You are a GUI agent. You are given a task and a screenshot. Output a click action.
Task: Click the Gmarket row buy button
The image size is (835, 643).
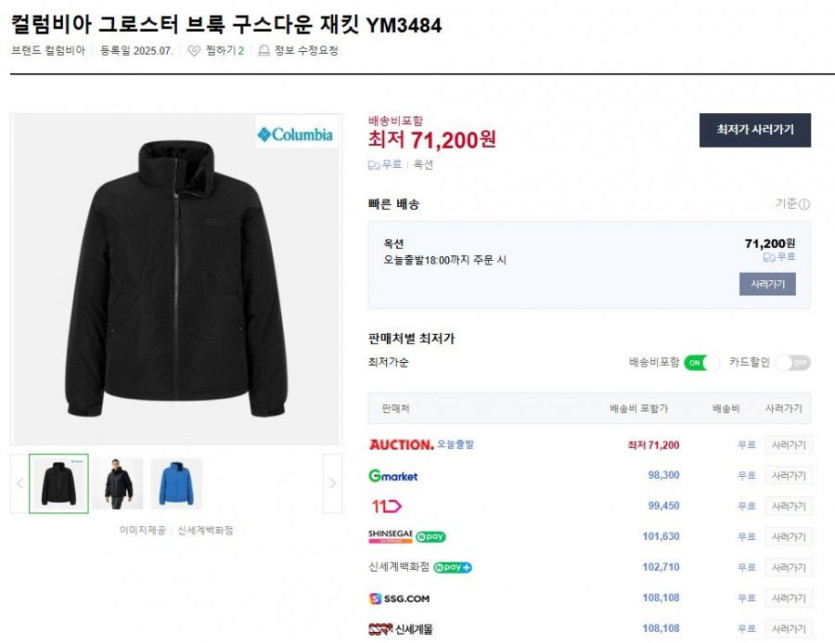[x=788, y=476]
